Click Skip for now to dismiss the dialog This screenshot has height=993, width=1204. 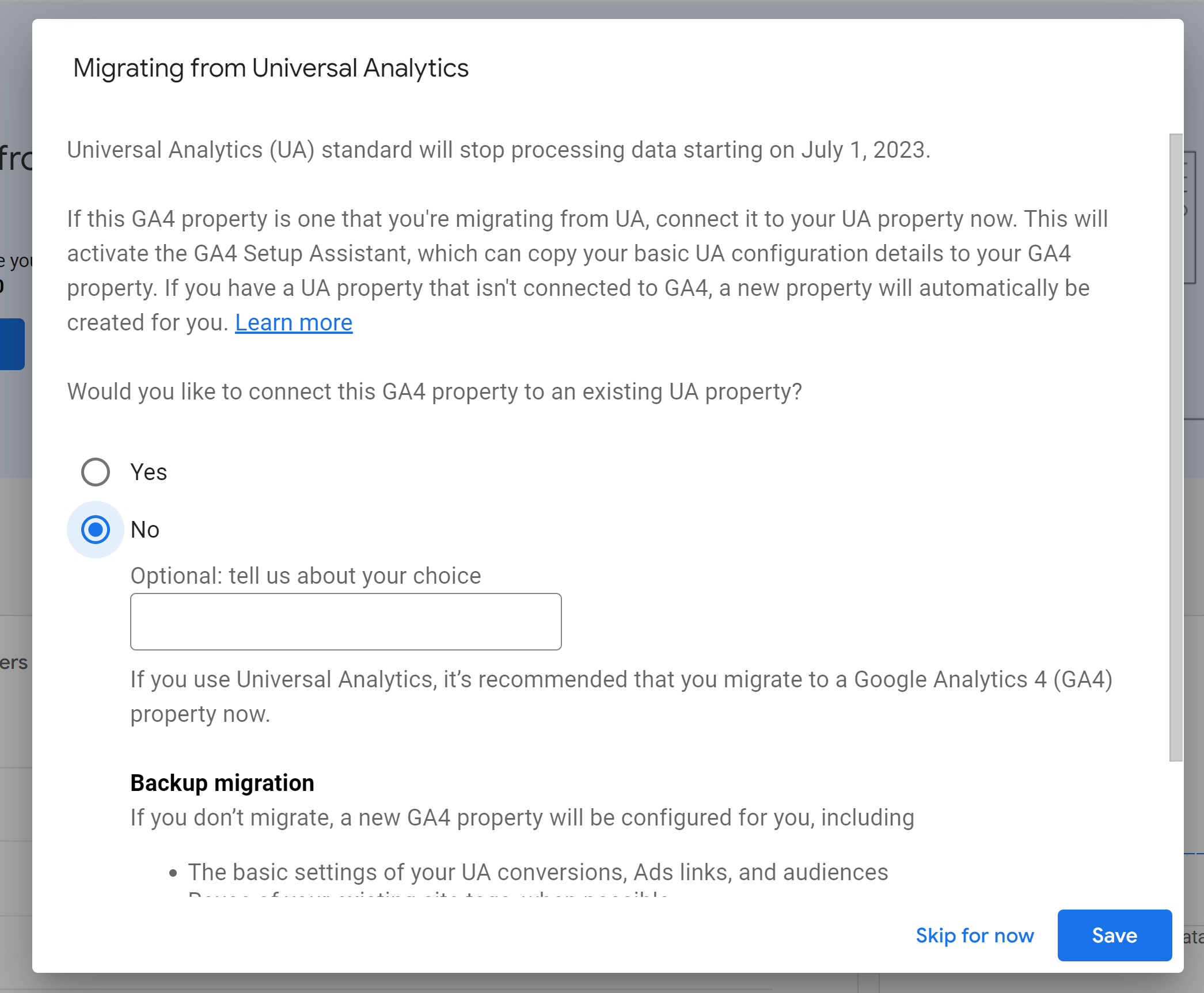[x=975, y=935]
